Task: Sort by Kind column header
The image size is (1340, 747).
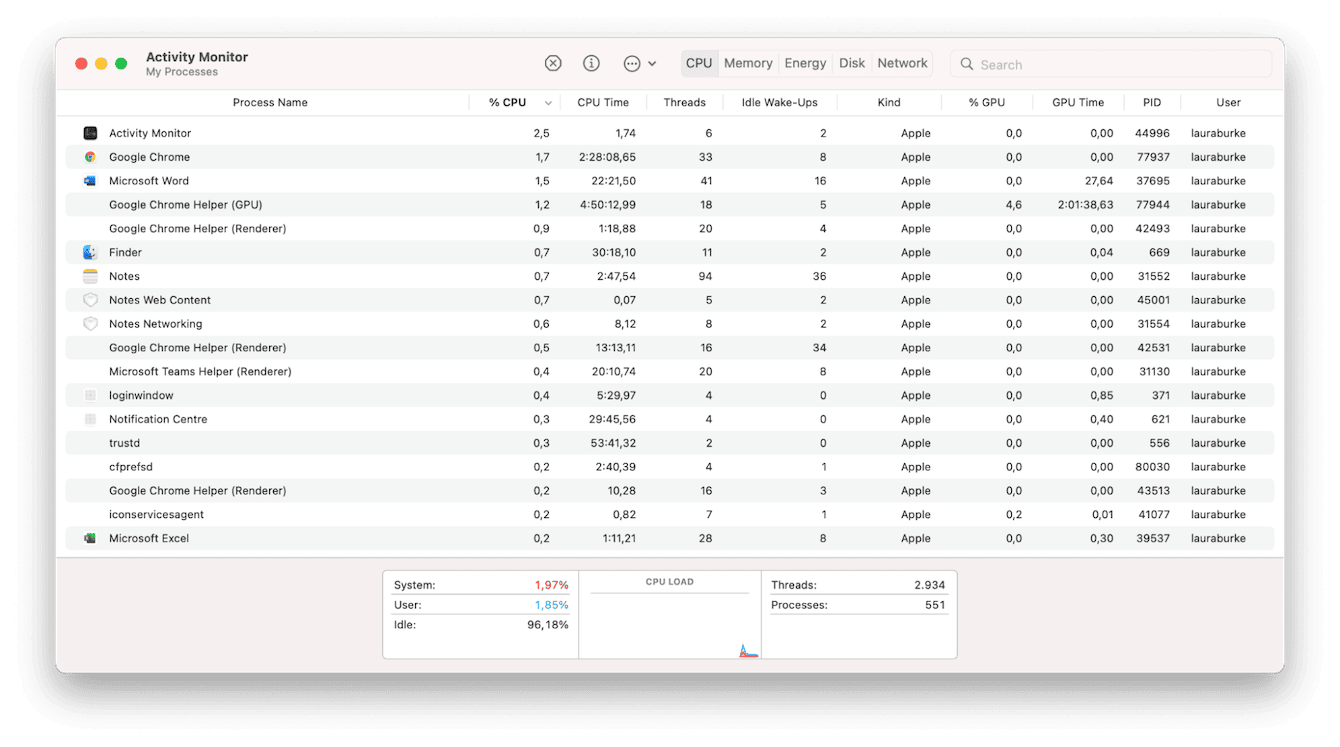Action: (889, 102)
